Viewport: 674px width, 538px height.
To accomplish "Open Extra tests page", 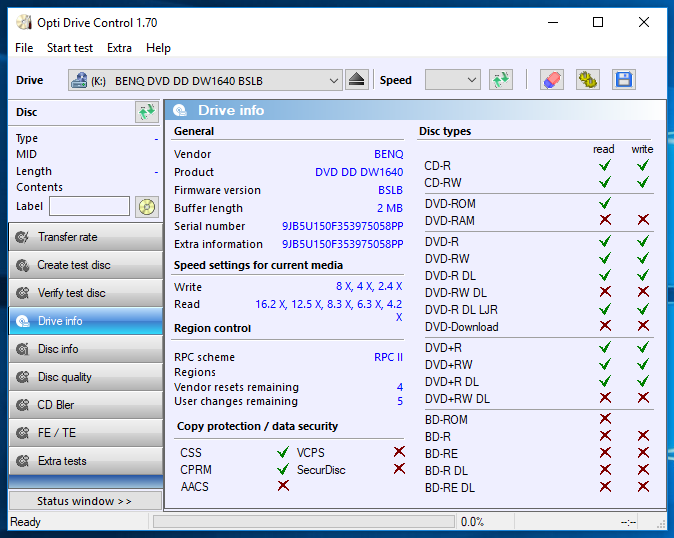I will pos(86,461).
